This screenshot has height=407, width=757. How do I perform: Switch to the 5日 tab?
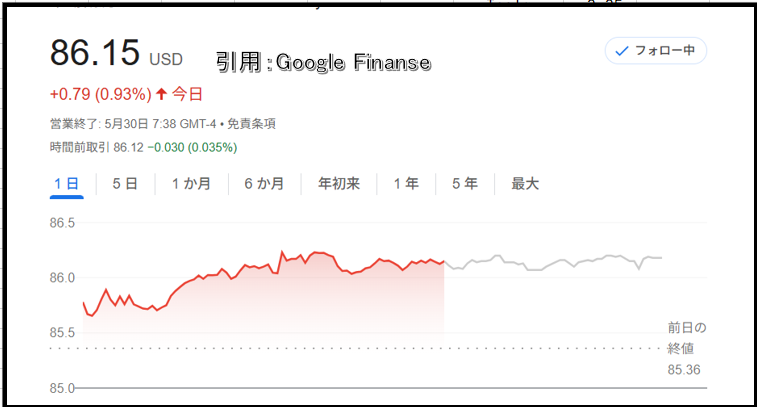point(125,184)
